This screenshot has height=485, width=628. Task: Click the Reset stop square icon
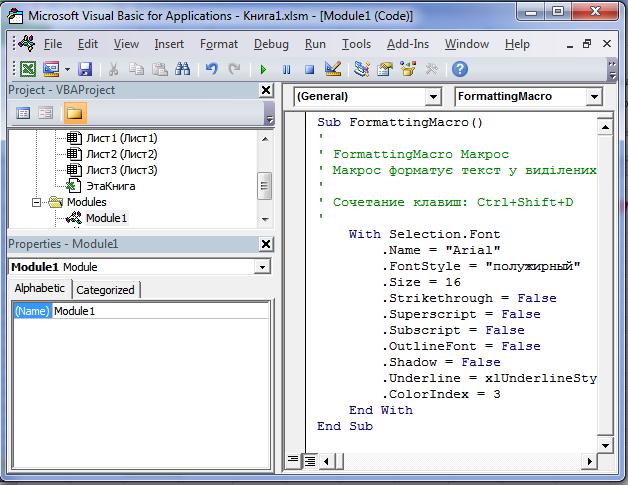click(310, 70)
